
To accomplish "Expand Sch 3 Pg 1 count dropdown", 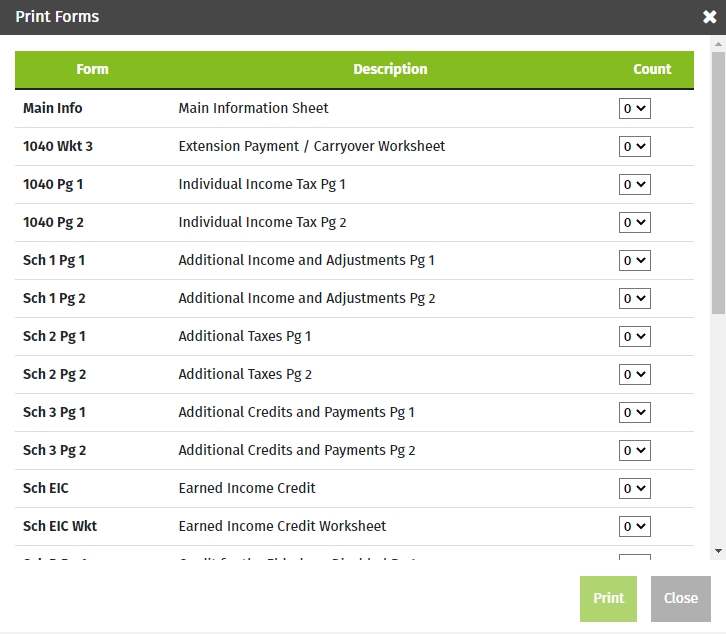I will pos(634,412).
